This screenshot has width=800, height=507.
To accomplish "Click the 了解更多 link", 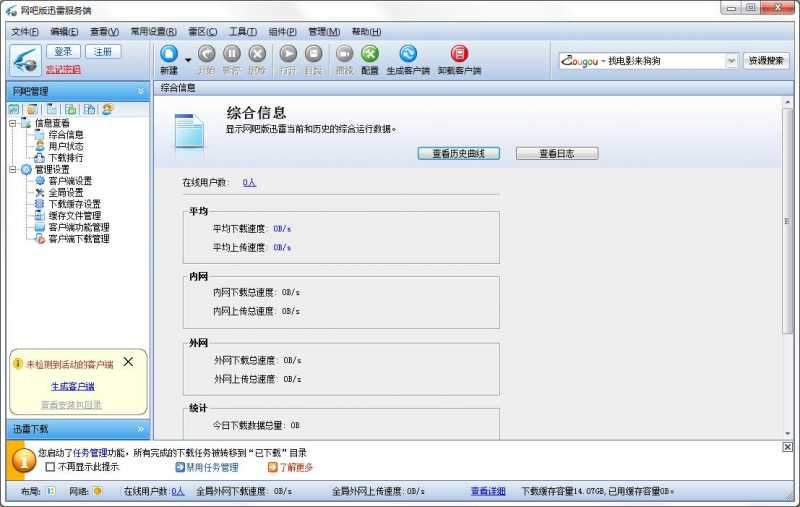I will pyautogui.click(x=296, y=467).
